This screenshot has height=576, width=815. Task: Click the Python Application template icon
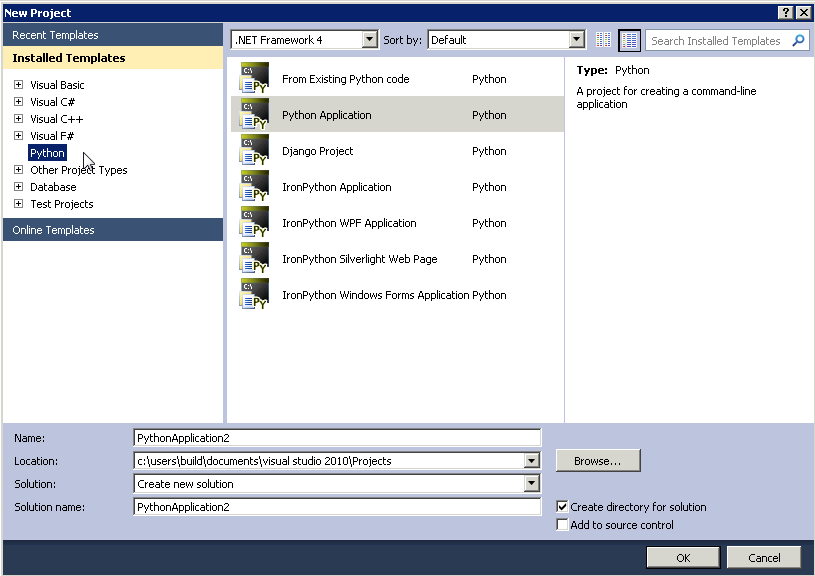(254, 114)
